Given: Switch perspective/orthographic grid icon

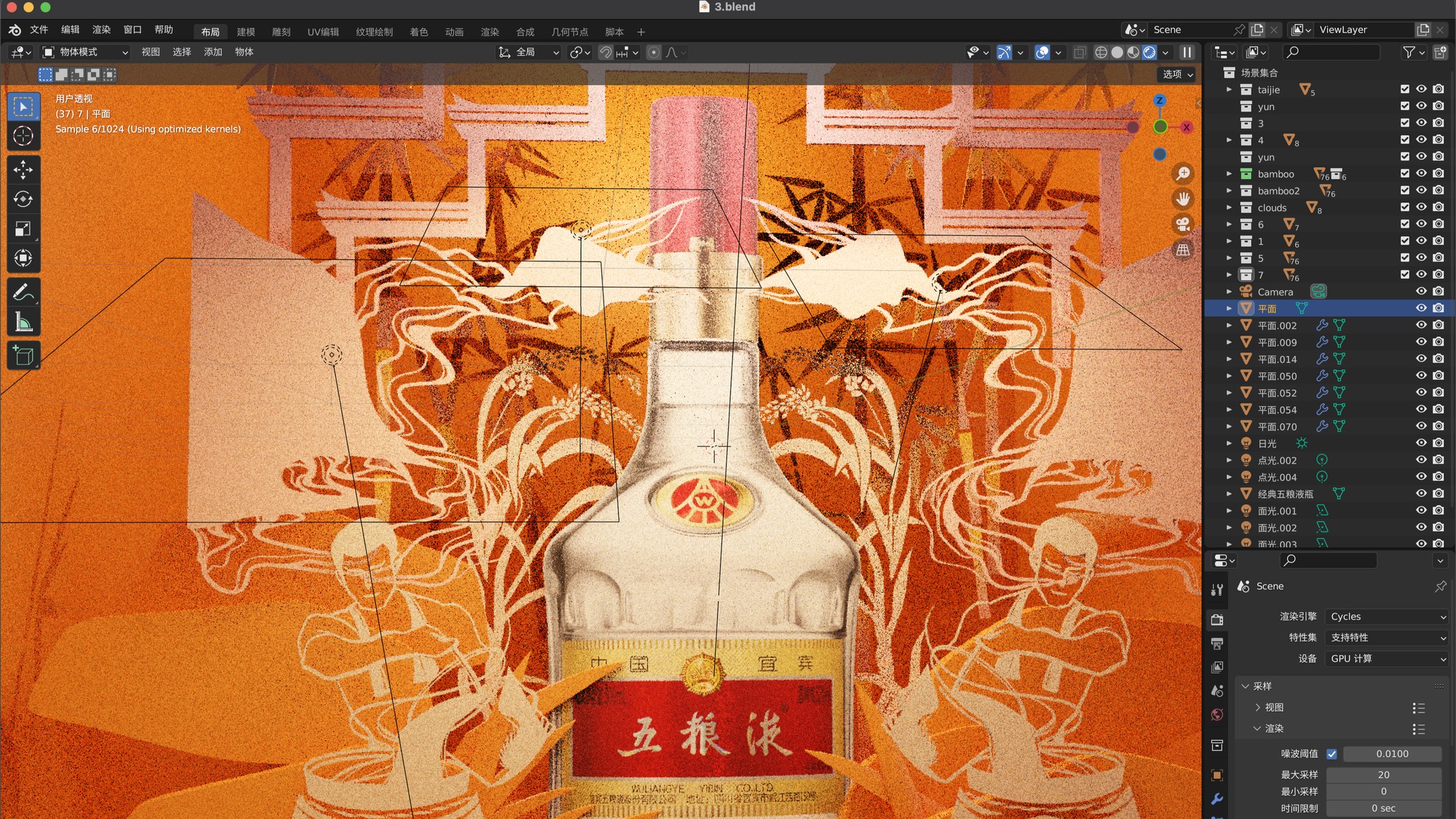Looking at the screenshot, I should click(1183, 250).
